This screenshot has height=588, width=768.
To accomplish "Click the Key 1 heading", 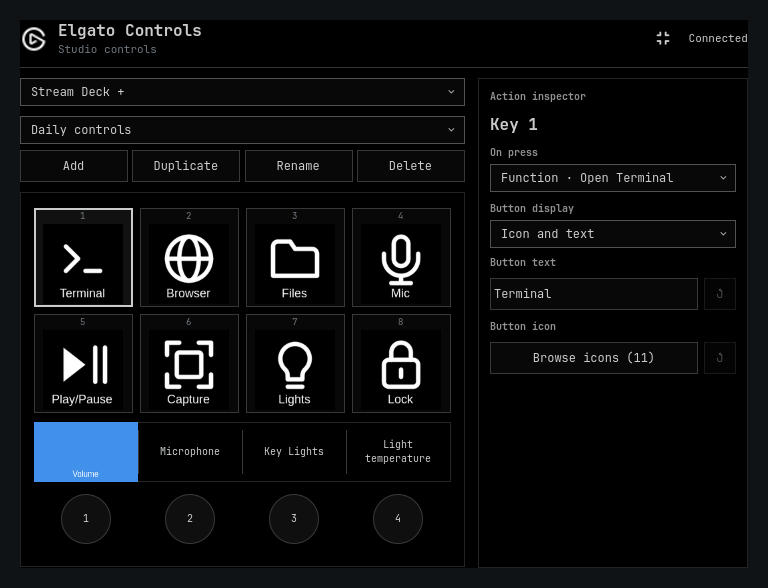I will 514,124.
